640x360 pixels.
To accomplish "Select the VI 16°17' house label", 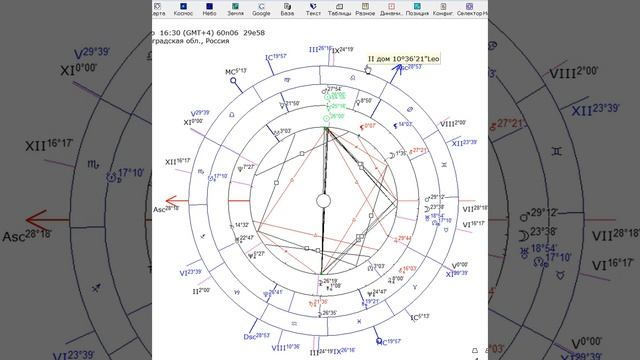I will coord(474,224).
